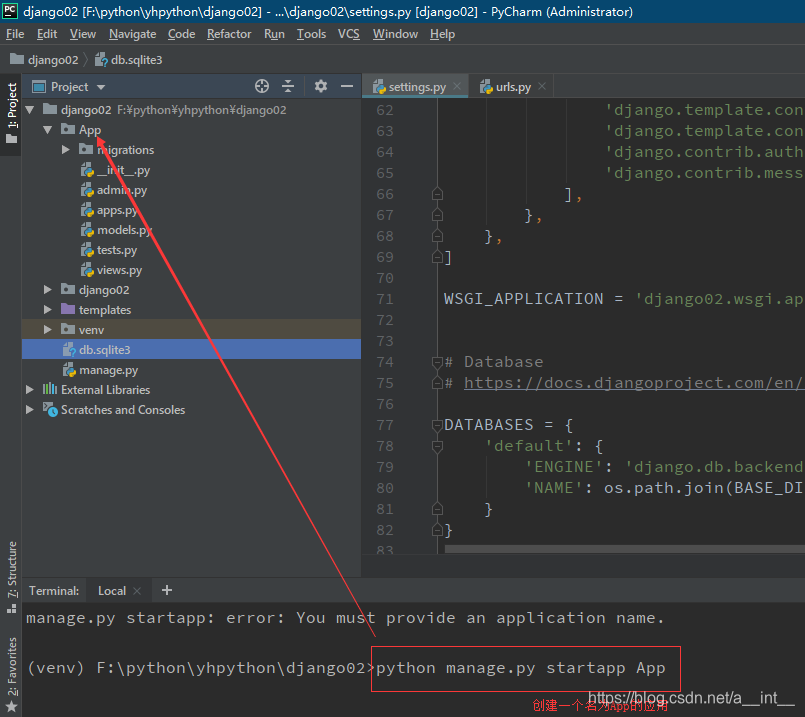Viewport: 805px width, 717px height.
Task: Click the manage.py file icon
Action: (x=69, y=370)
